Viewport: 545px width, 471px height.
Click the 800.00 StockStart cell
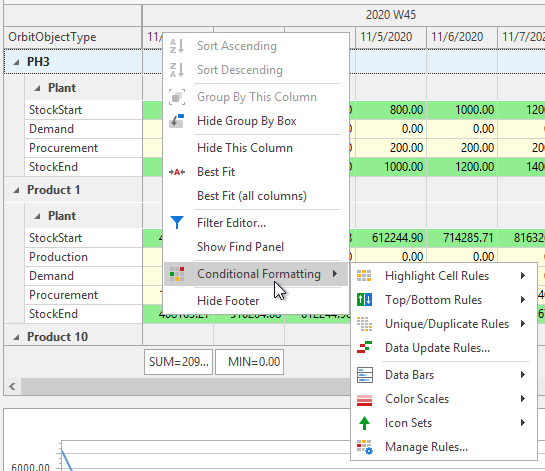391,110
